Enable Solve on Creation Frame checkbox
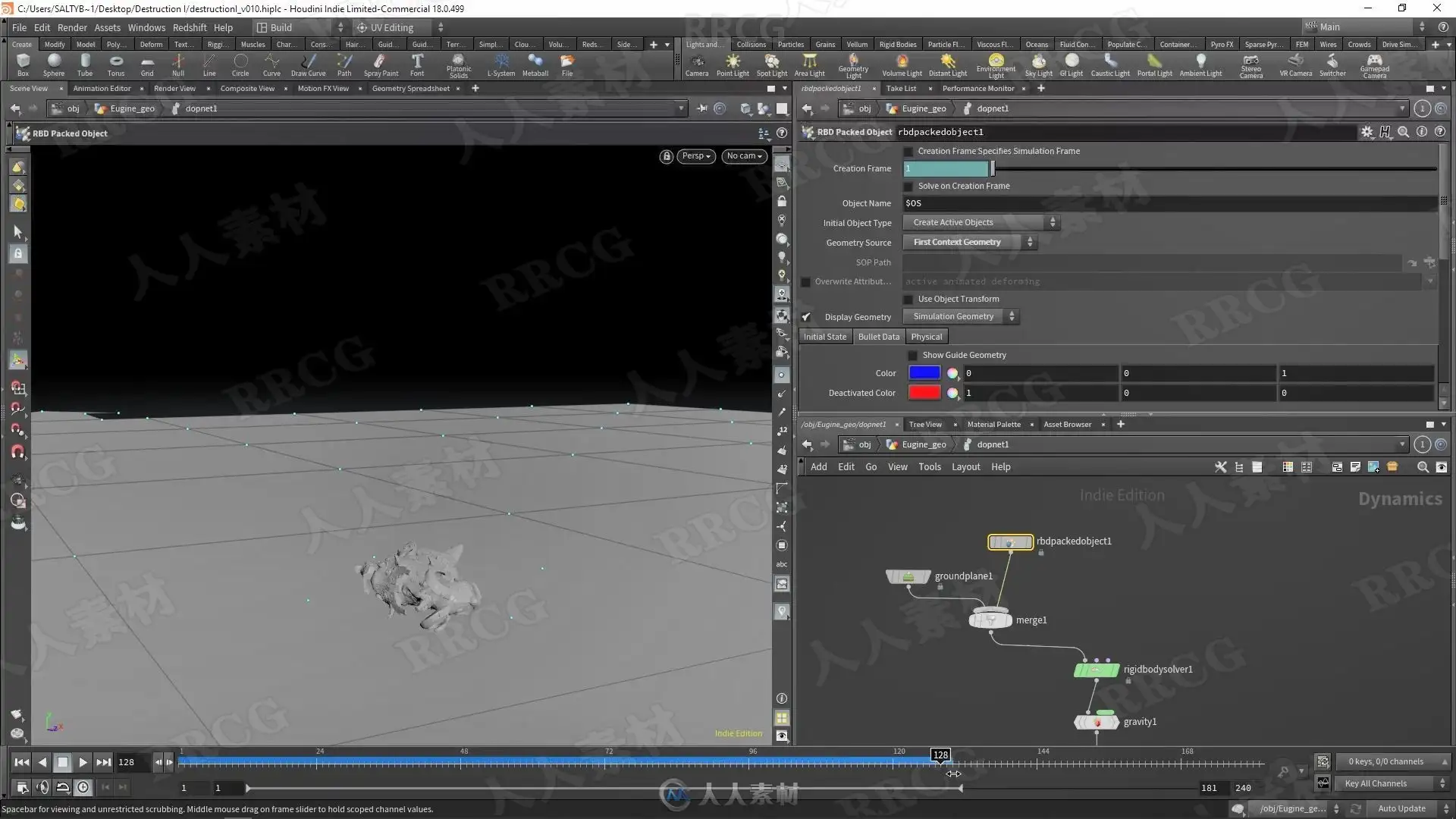This screenshot has width=1456, height=819. pos(908,187)
